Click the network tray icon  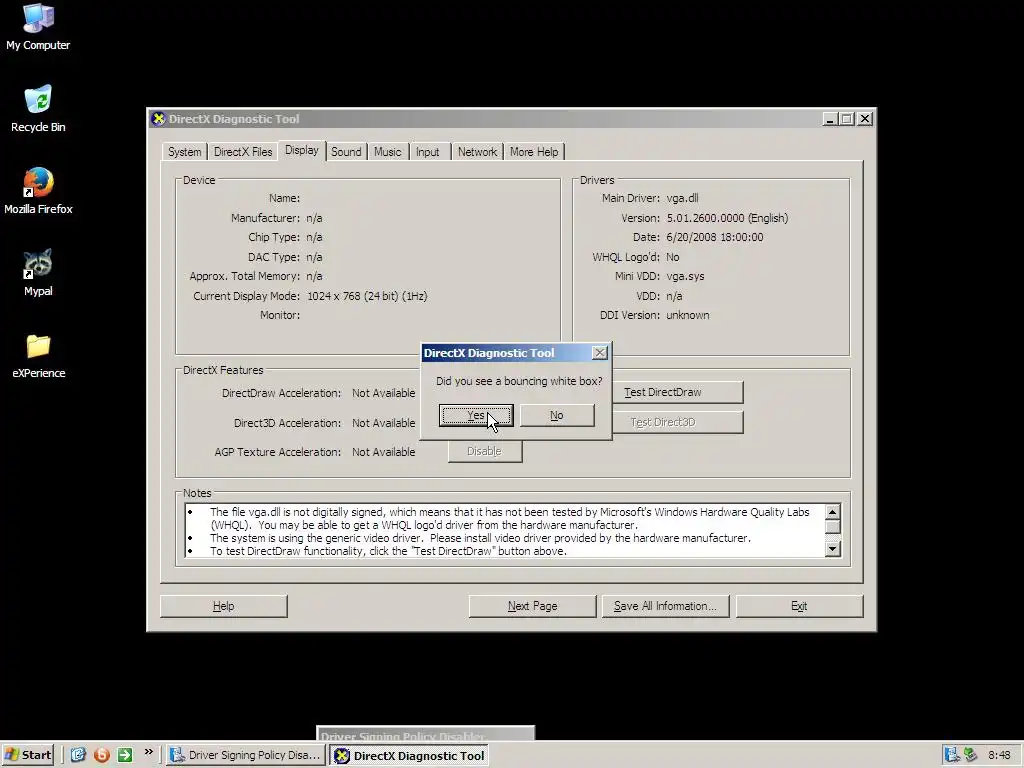point(952,755)
